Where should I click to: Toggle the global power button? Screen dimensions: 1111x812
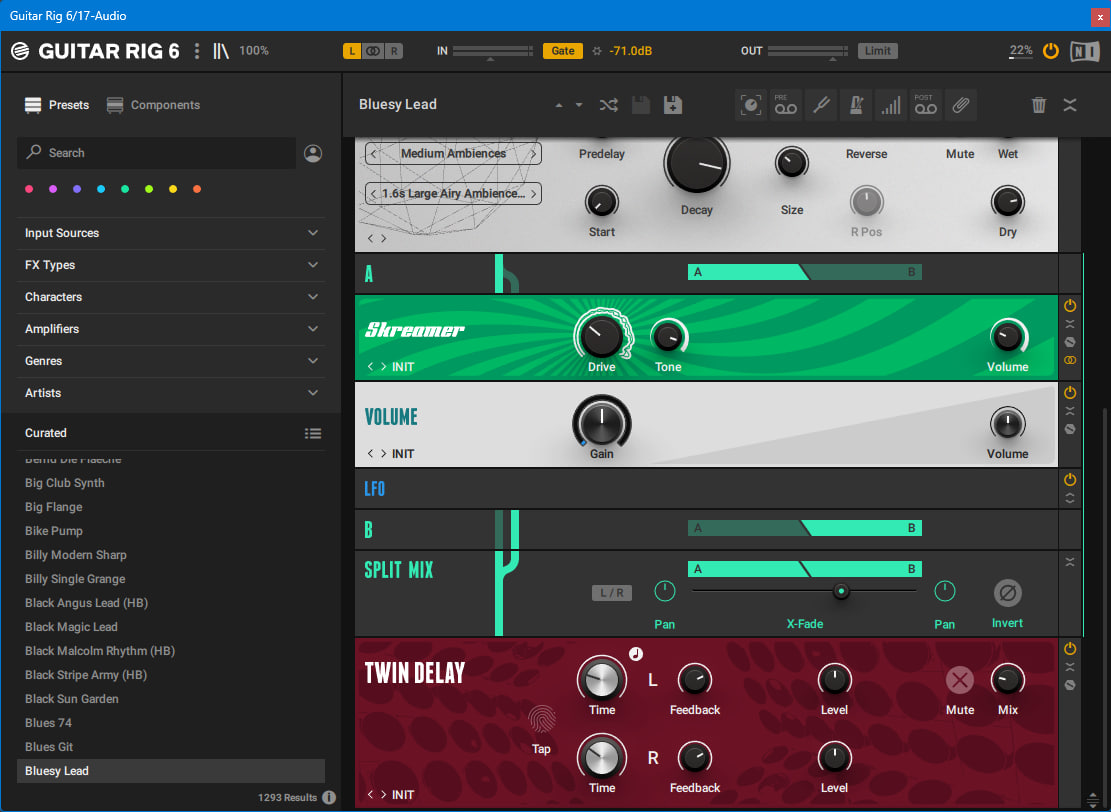[1051, 51]
